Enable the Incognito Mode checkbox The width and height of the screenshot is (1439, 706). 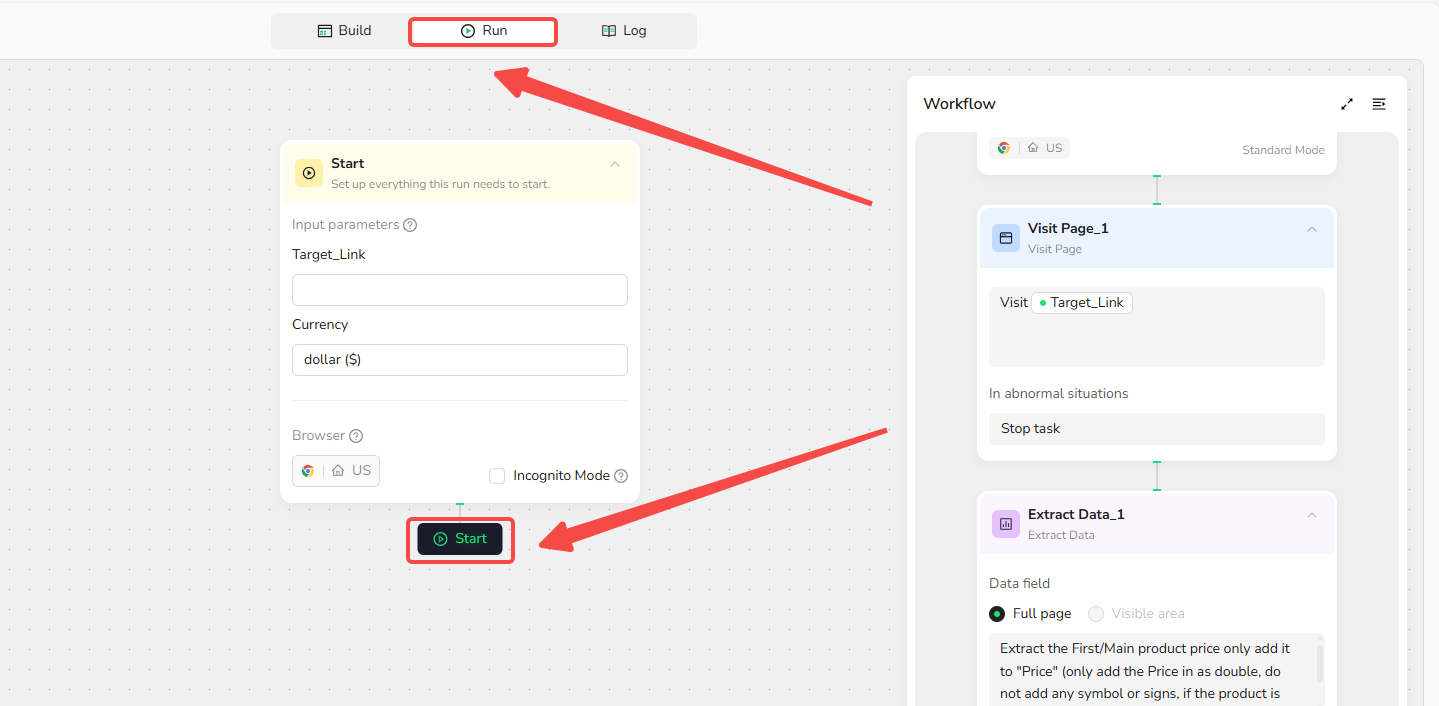click(497, 476)
